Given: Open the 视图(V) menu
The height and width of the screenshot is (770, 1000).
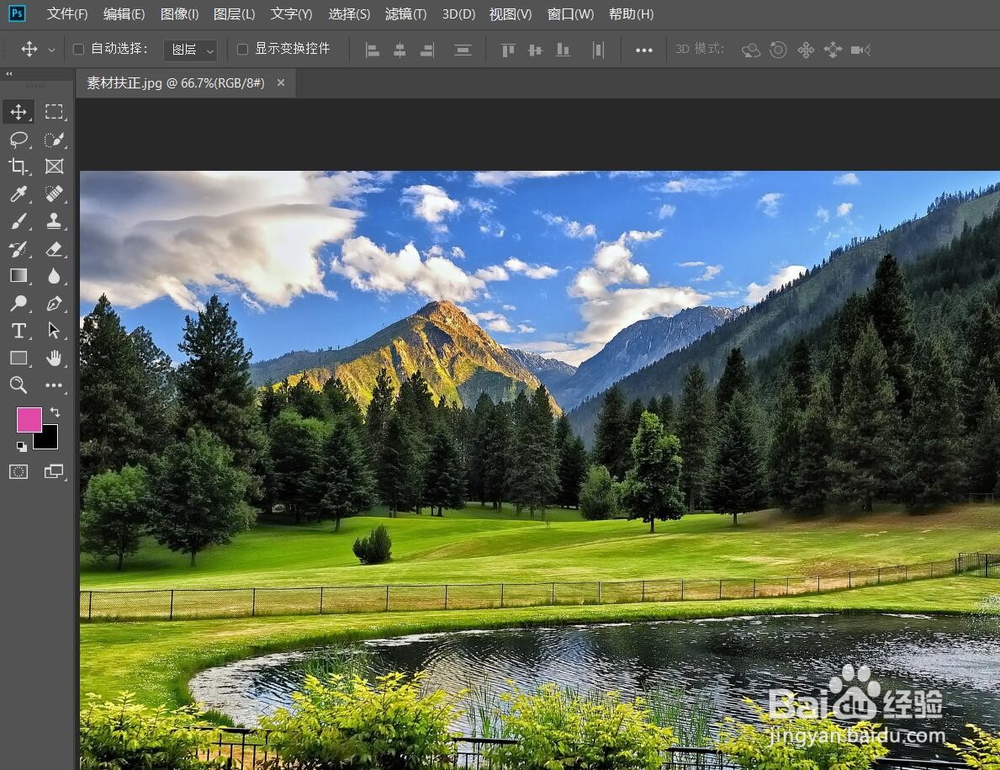Looking at the screenshot, I should (510, 14).
